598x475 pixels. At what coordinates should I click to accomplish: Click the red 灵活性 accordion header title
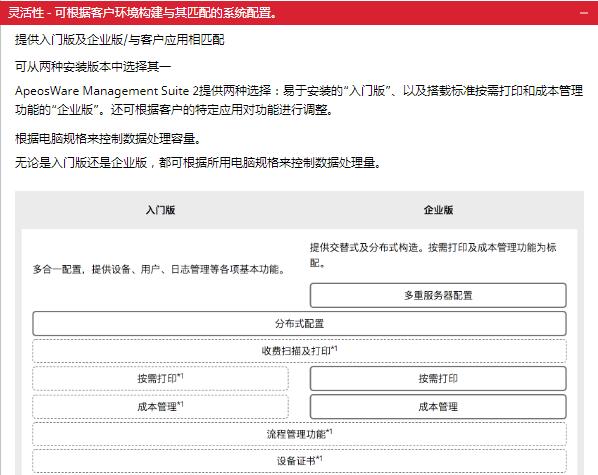142,13
